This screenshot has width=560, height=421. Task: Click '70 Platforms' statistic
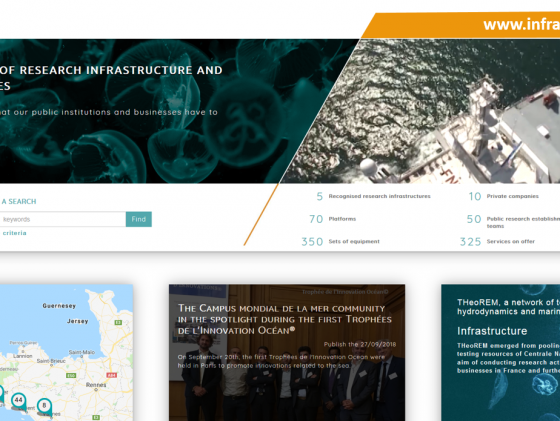pyautogui.click(x=332, y=219)
